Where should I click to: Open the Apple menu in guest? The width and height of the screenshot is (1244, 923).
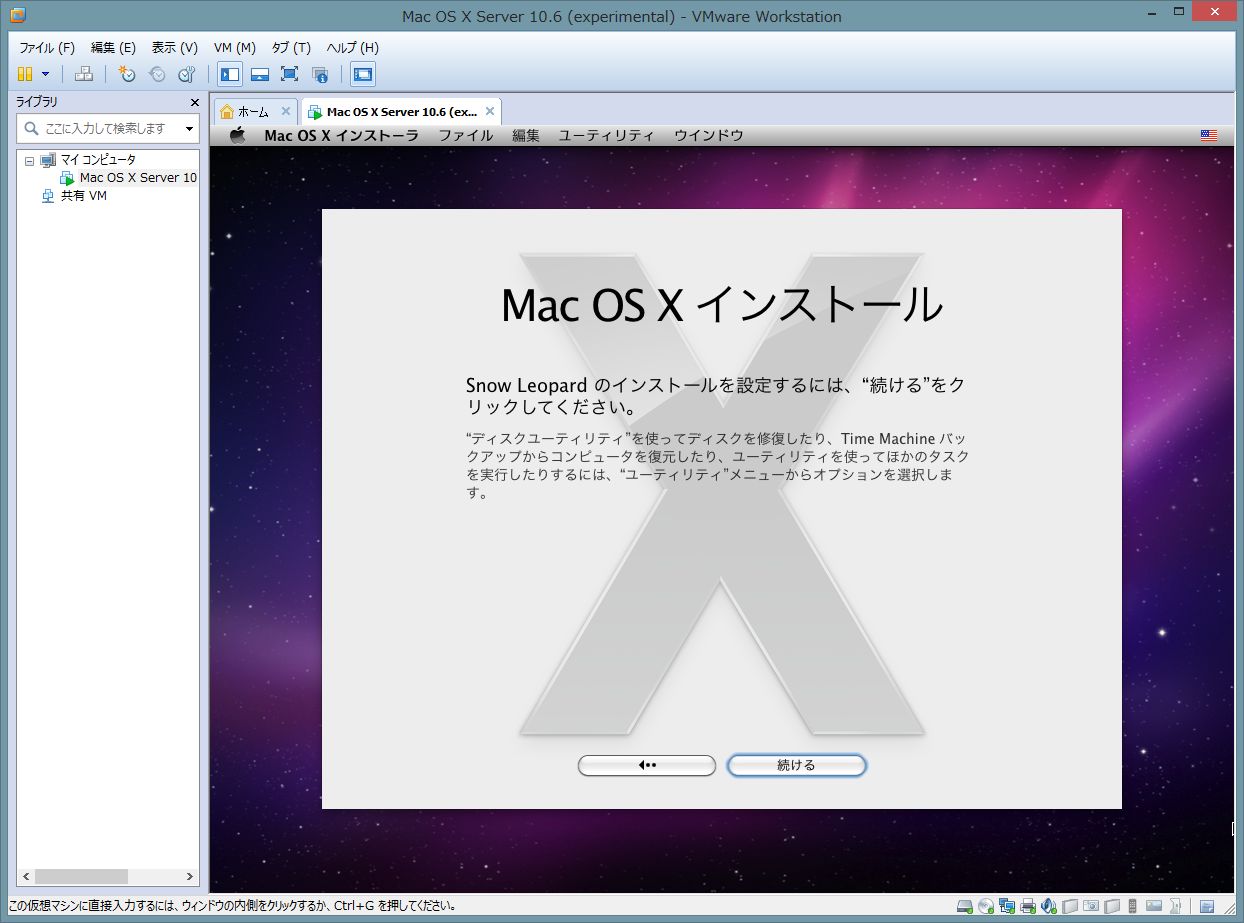237,136
